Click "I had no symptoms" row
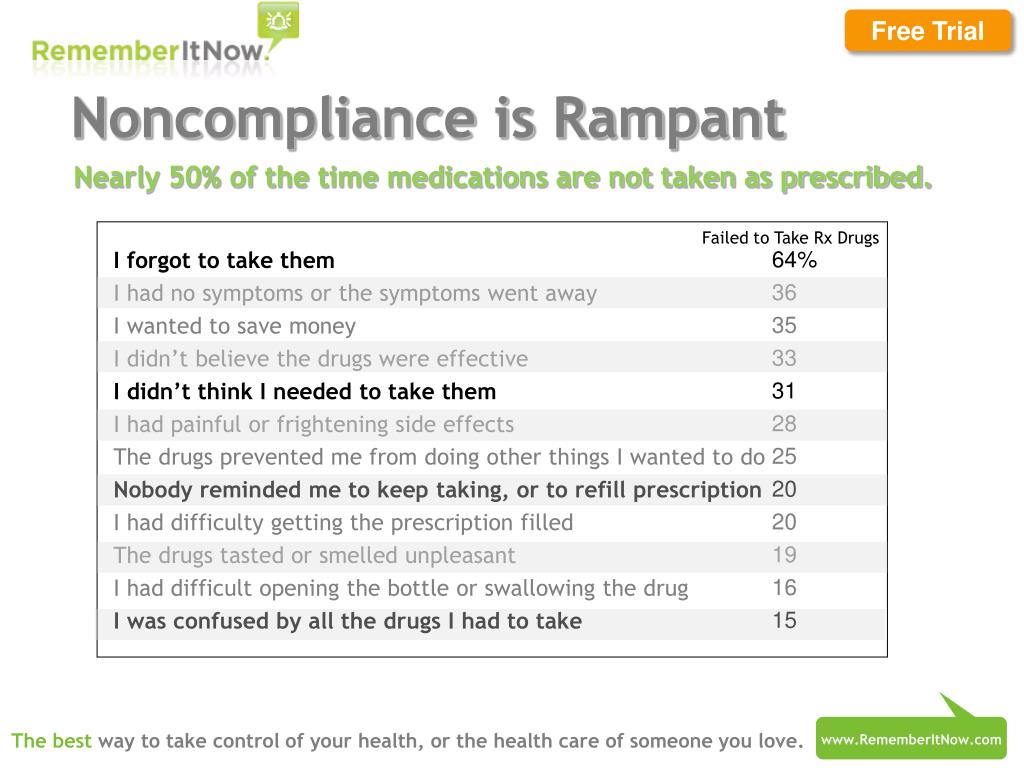The image size is (1024, 768). point(492,293)
